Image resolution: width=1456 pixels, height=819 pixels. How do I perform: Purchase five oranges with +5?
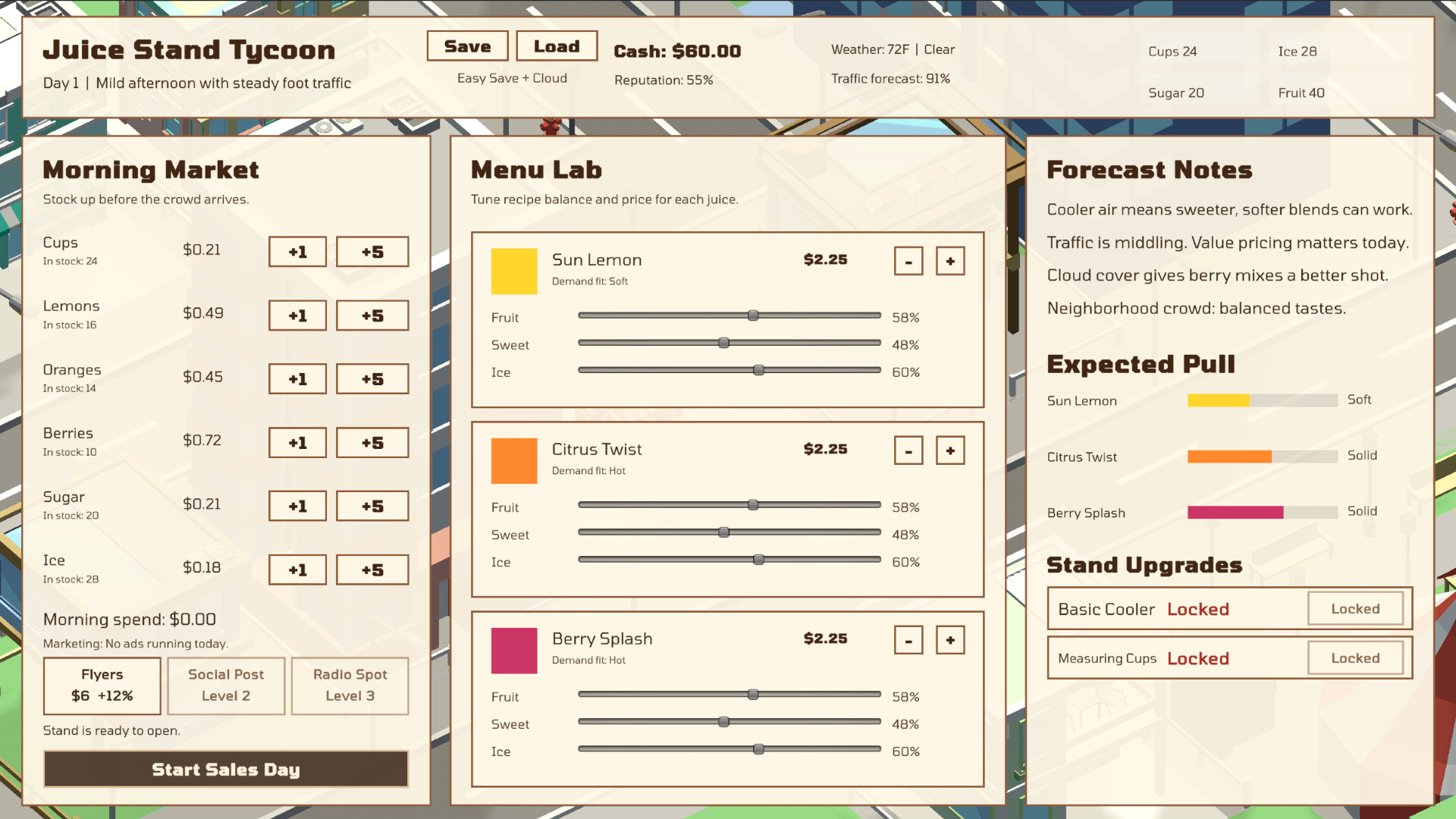pyautogui.click(x=372, y=379)
